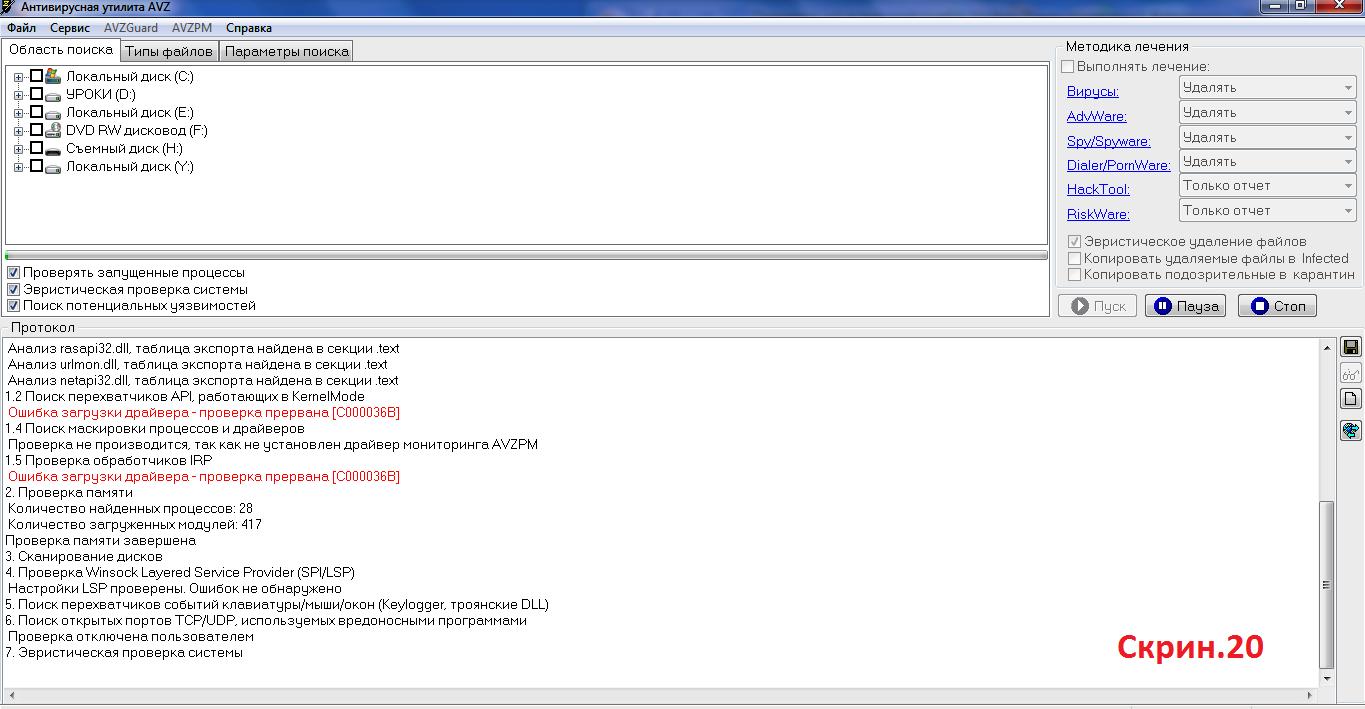Open the Справка menu
1365x709 pixels.
249,28
